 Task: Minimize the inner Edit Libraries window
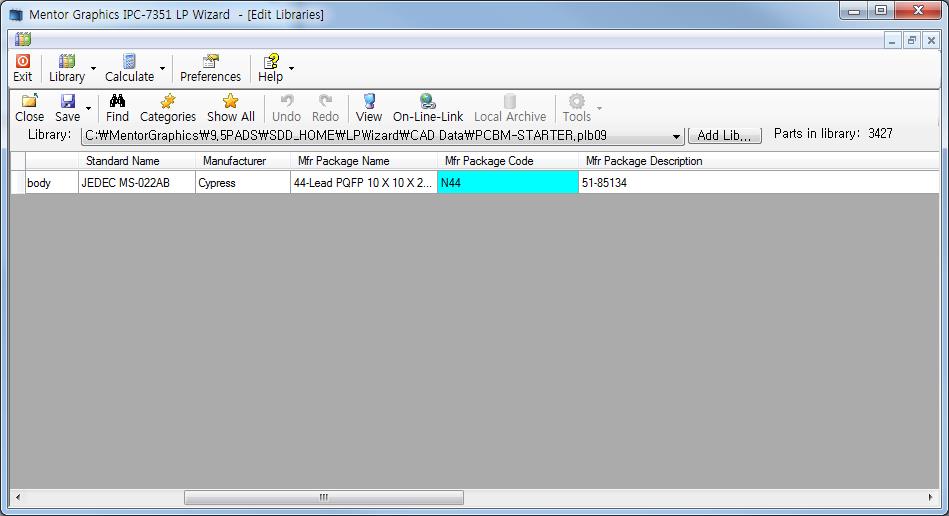pyautogui.click(x=892, y=41)
